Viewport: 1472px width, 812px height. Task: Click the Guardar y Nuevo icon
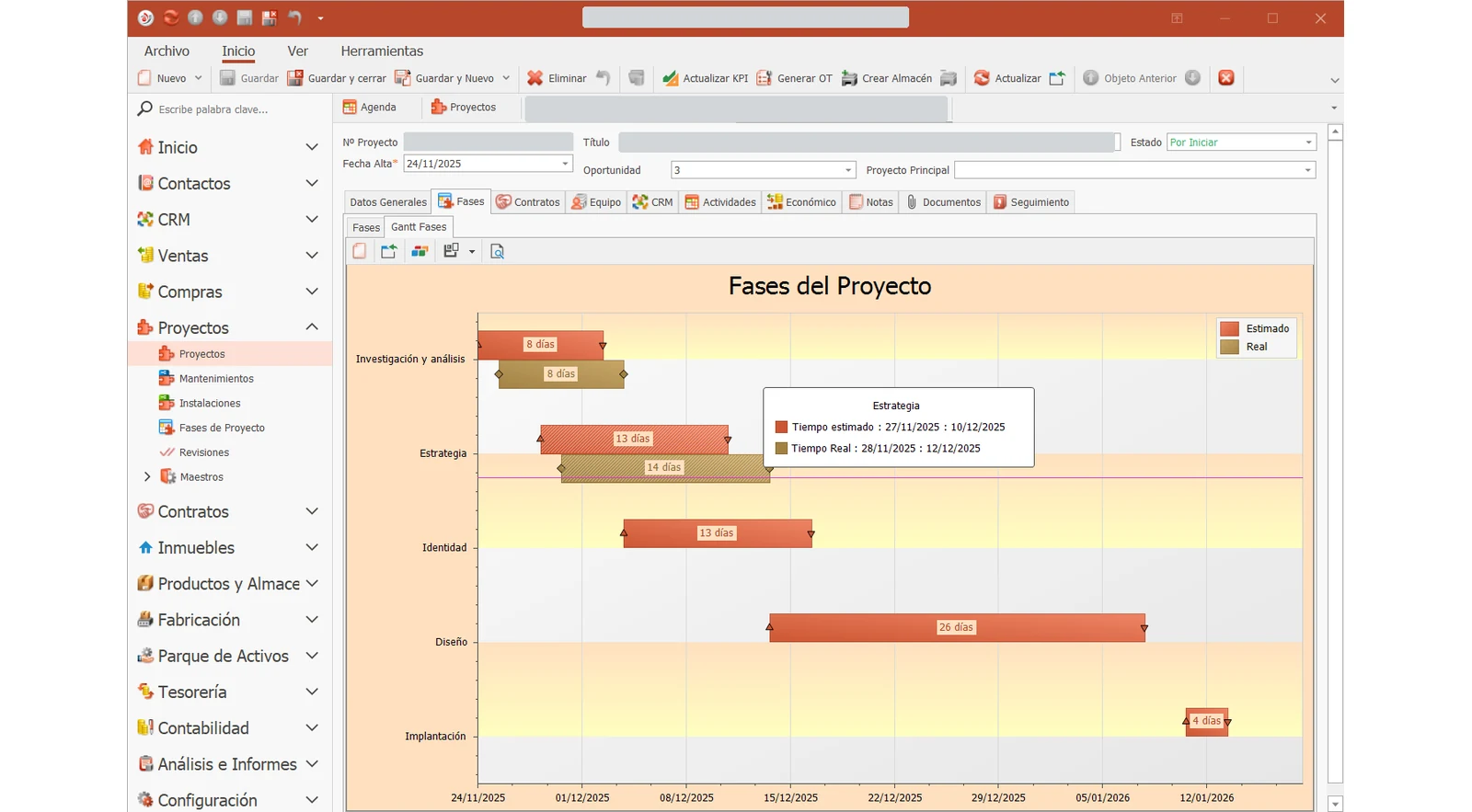tap(403, 78)
